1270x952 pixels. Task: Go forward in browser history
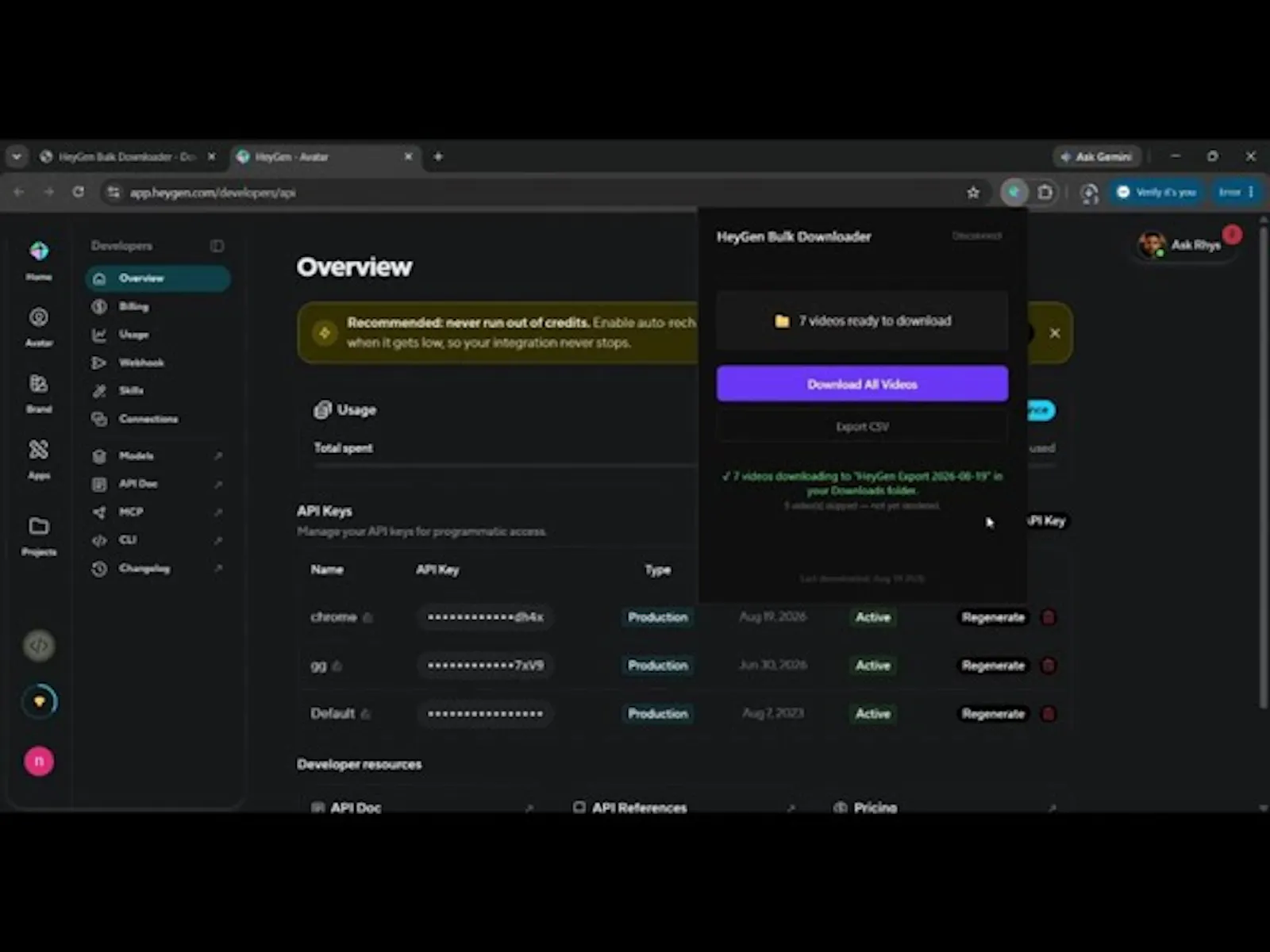point(48,192)
